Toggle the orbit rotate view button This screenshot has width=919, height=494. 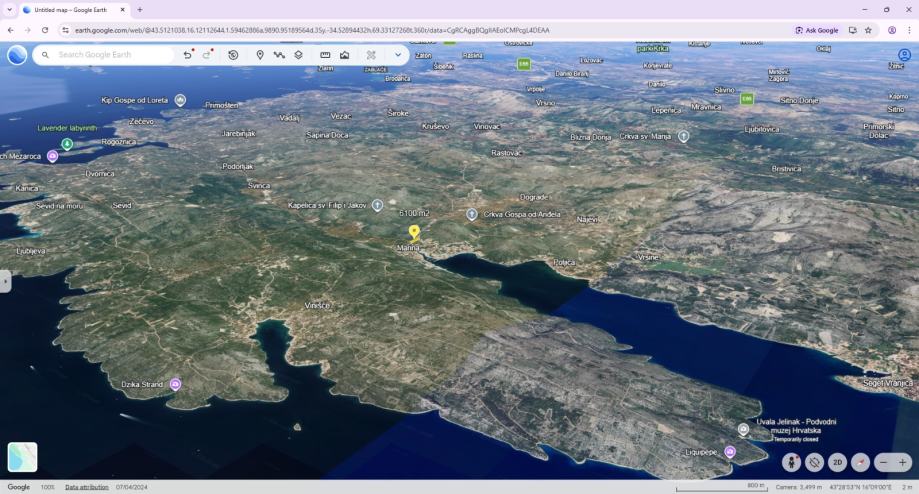click(814, 462)
